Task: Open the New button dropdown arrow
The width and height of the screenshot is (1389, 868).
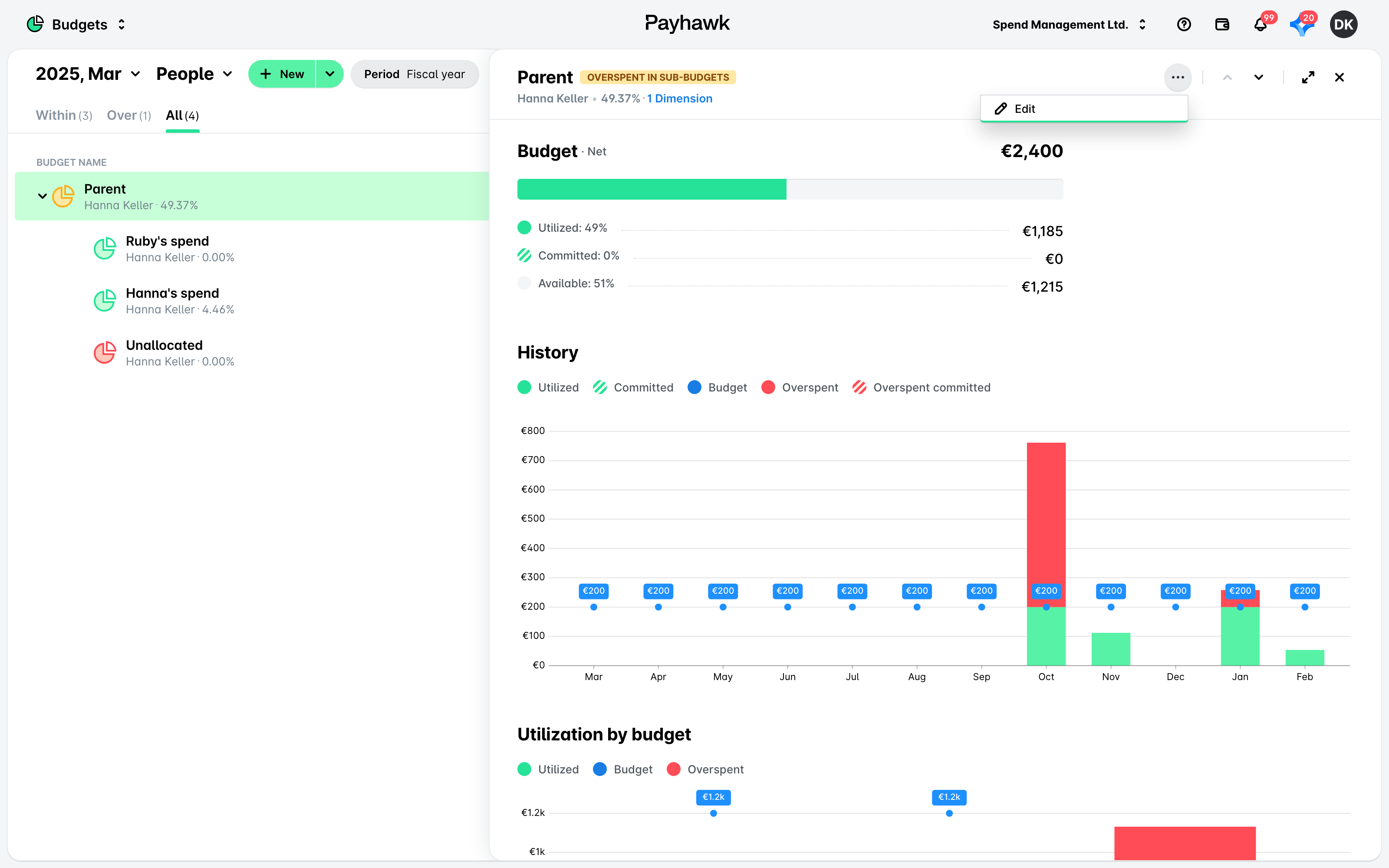Action: 329,74
